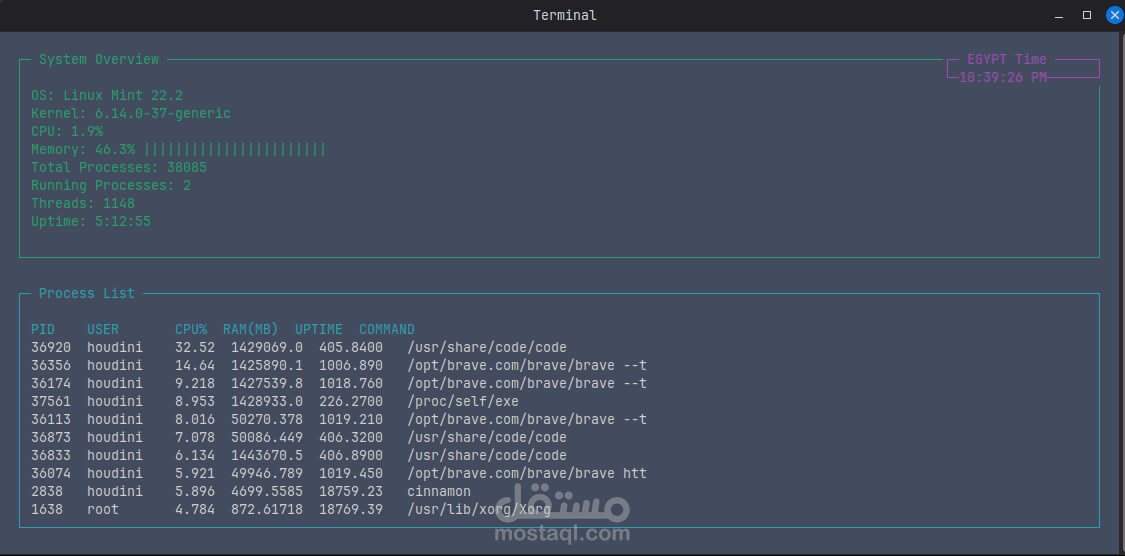Click the uptime value 1019.450
This screenshot has width=1125, height=556.
[351, 473]
